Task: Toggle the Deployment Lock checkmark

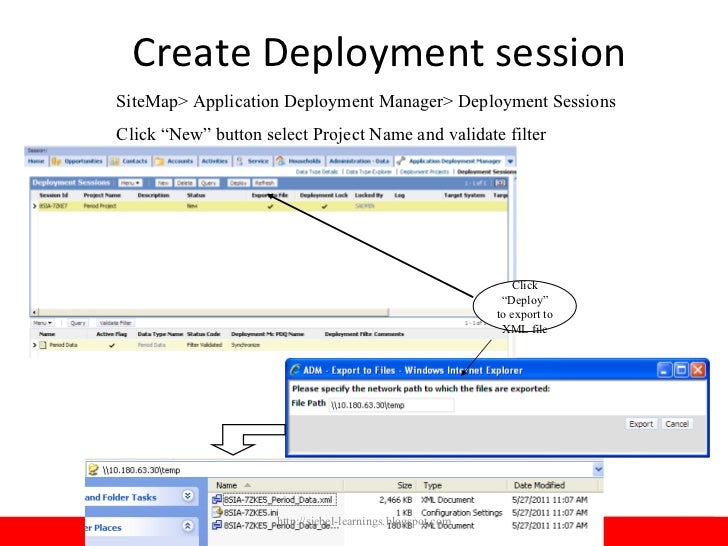Action: (324, 207)
